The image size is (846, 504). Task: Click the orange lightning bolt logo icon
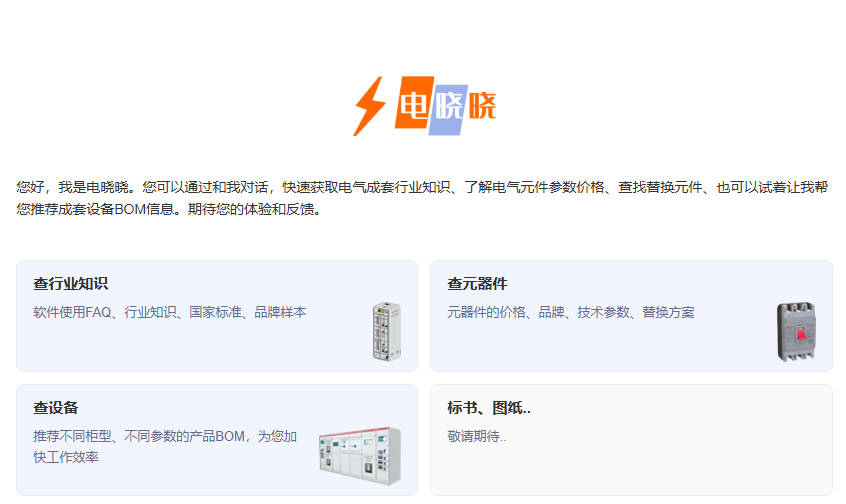click(x=370, y=106)
